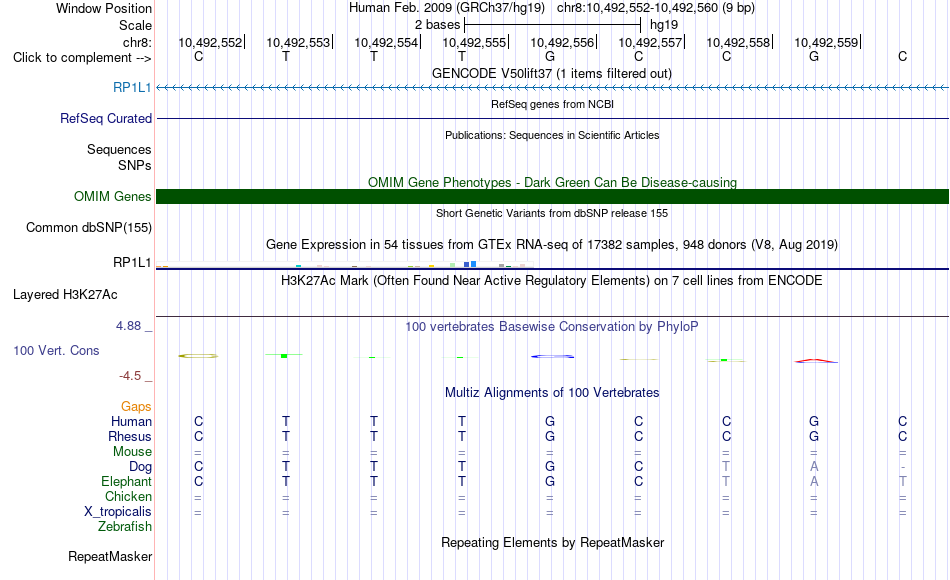Image resolution: width=950 pixels, height=580 pixels.
Task: Open the RefSeq Curated track label
Action: [x=105, y=118]
